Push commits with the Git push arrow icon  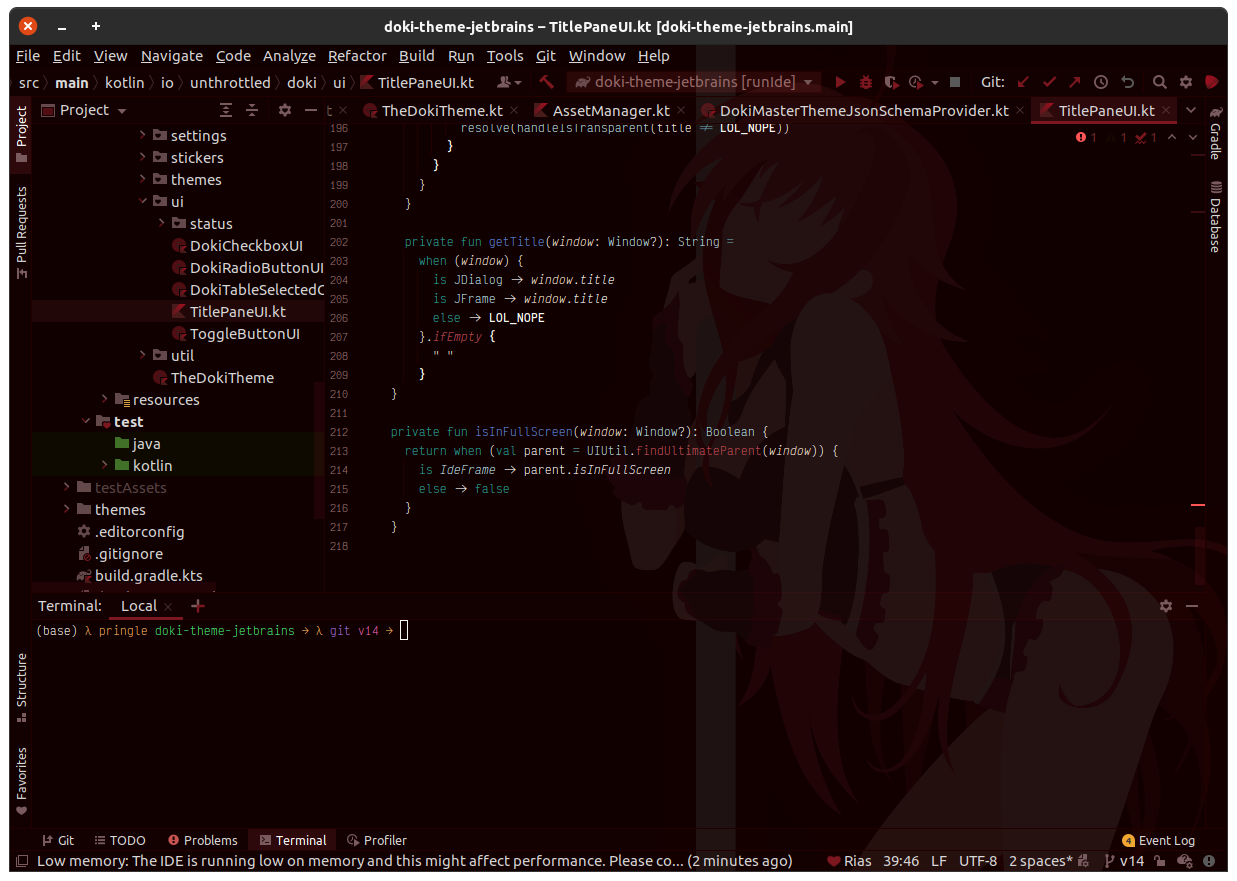[x=1073, y=82]
